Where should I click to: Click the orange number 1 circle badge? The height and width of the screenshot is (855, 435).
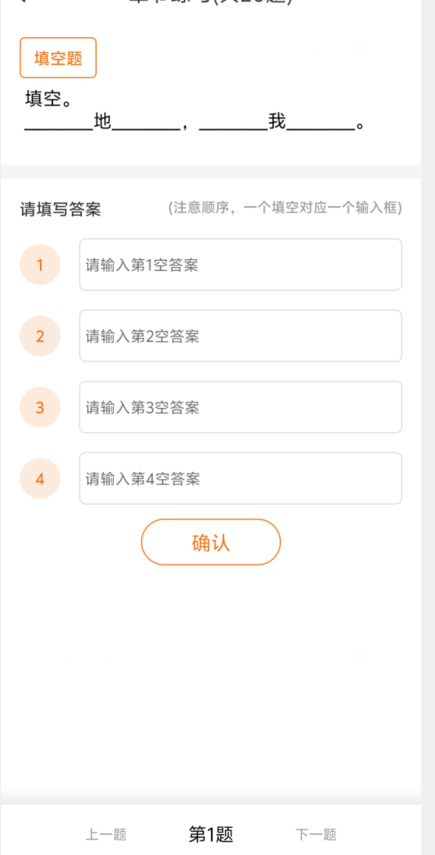pos(40,265)
